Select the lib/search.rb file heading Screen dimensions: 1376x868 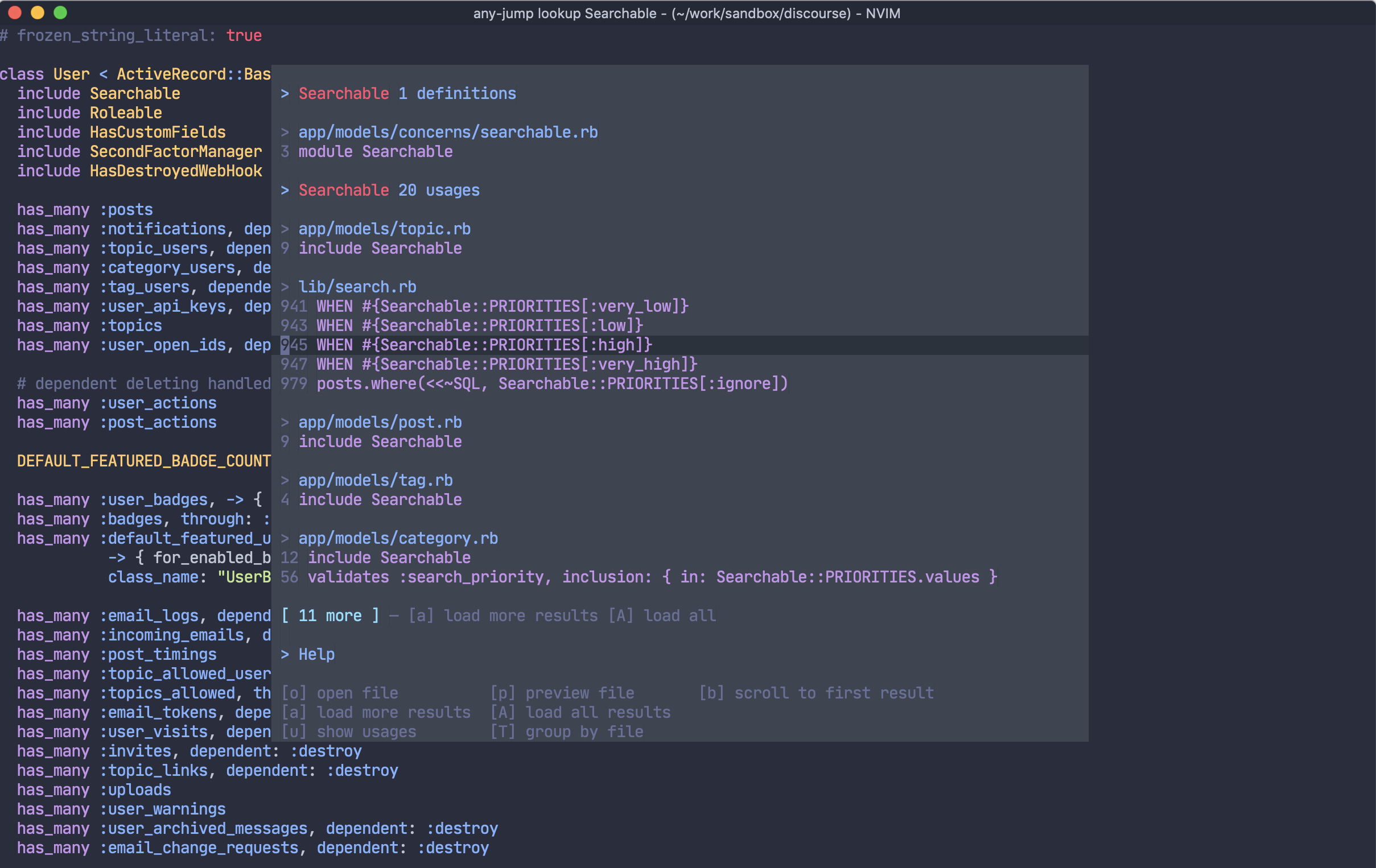(x=357, y=287)
